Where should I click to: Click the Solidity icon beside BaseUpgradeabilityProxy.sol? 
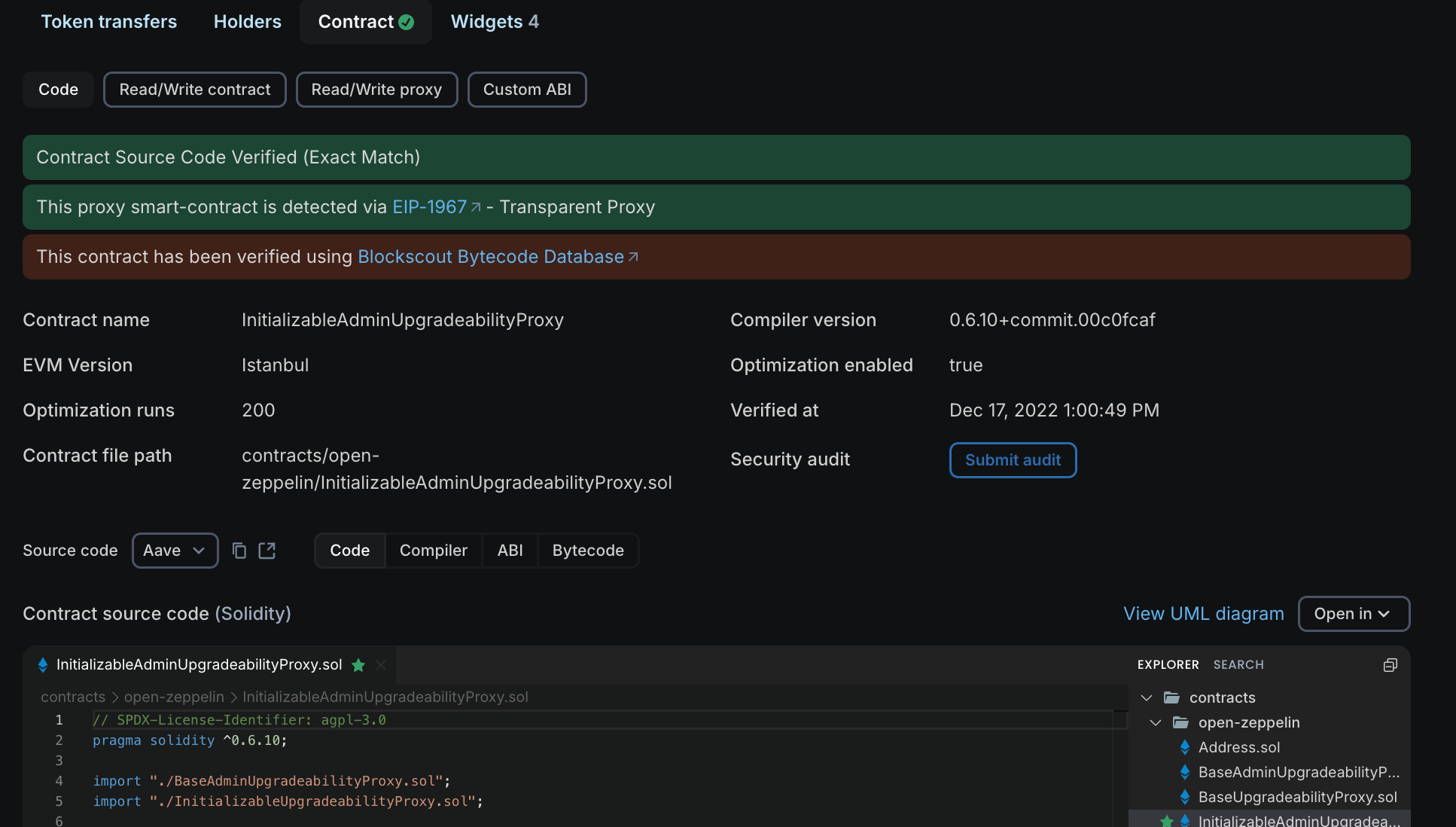coord(1185,797)
